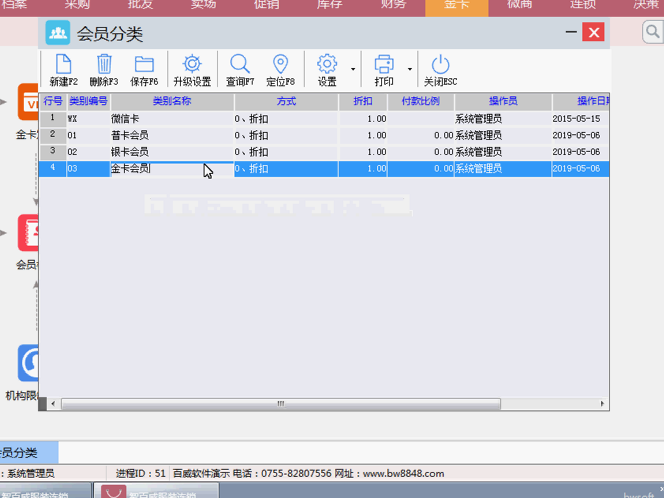Click the 会员分类 window title icon
Screen dimensions: 664x498
[58, 33]
